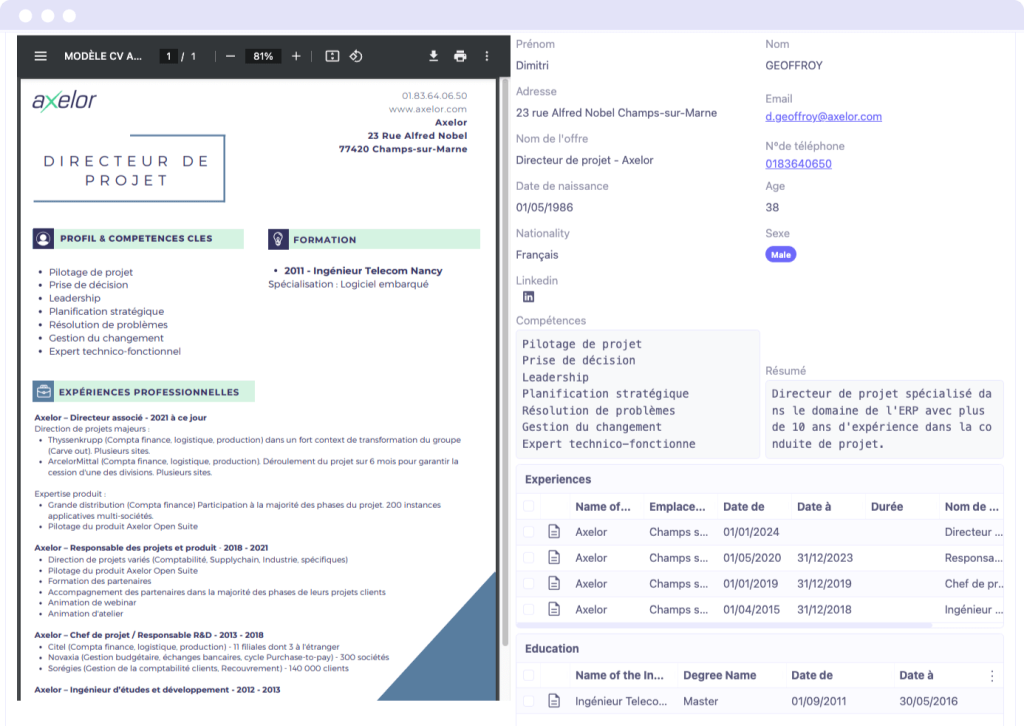Image resolution: width=1024 pixels, height=726 pixels.
Task: Click inside the Compétences text area
Action: [637, 394]
